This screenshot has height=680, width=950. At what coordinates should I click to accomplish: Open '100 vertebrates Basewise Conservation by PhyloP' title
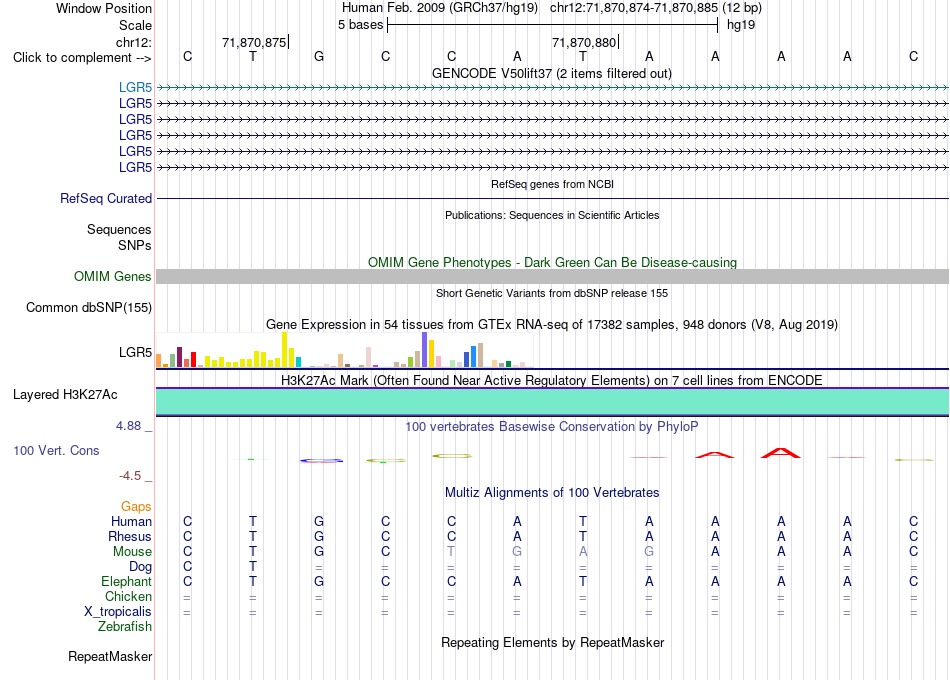coord(552,427)
